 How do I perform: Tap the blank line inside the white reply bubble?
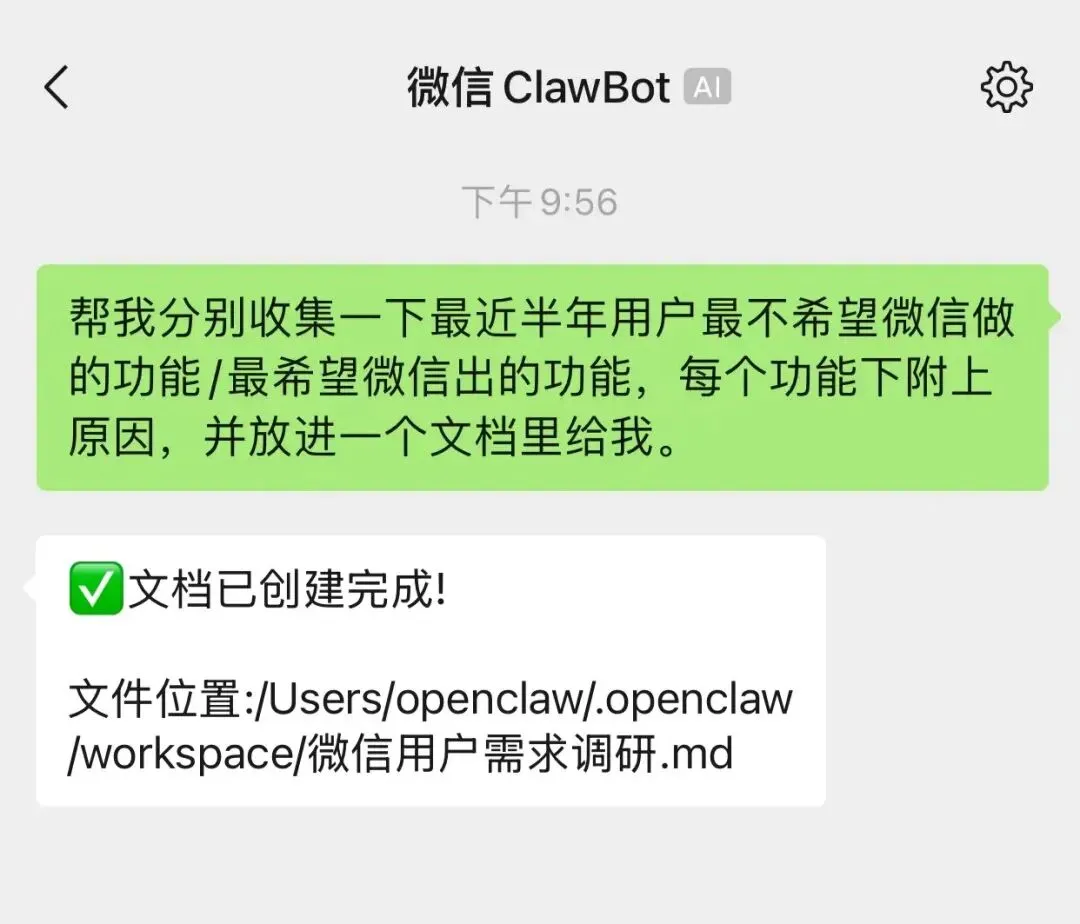430,644
